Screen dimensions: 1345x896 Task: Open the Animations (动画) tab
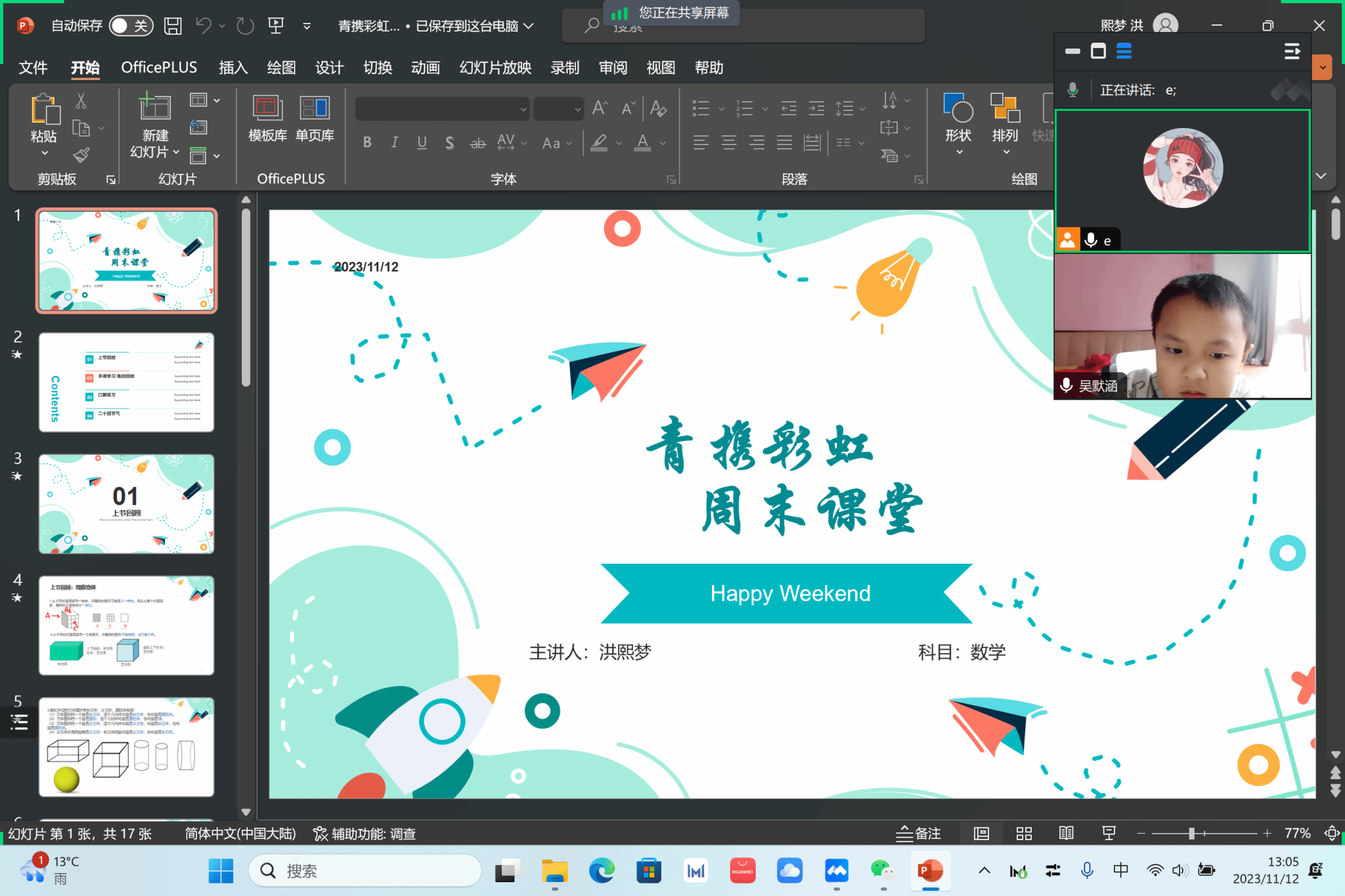(425, 68)
